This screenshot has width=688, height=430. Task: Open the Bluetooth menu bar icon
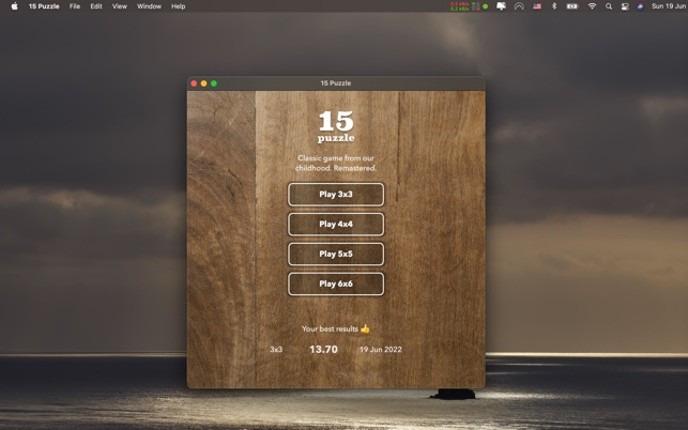554,6
